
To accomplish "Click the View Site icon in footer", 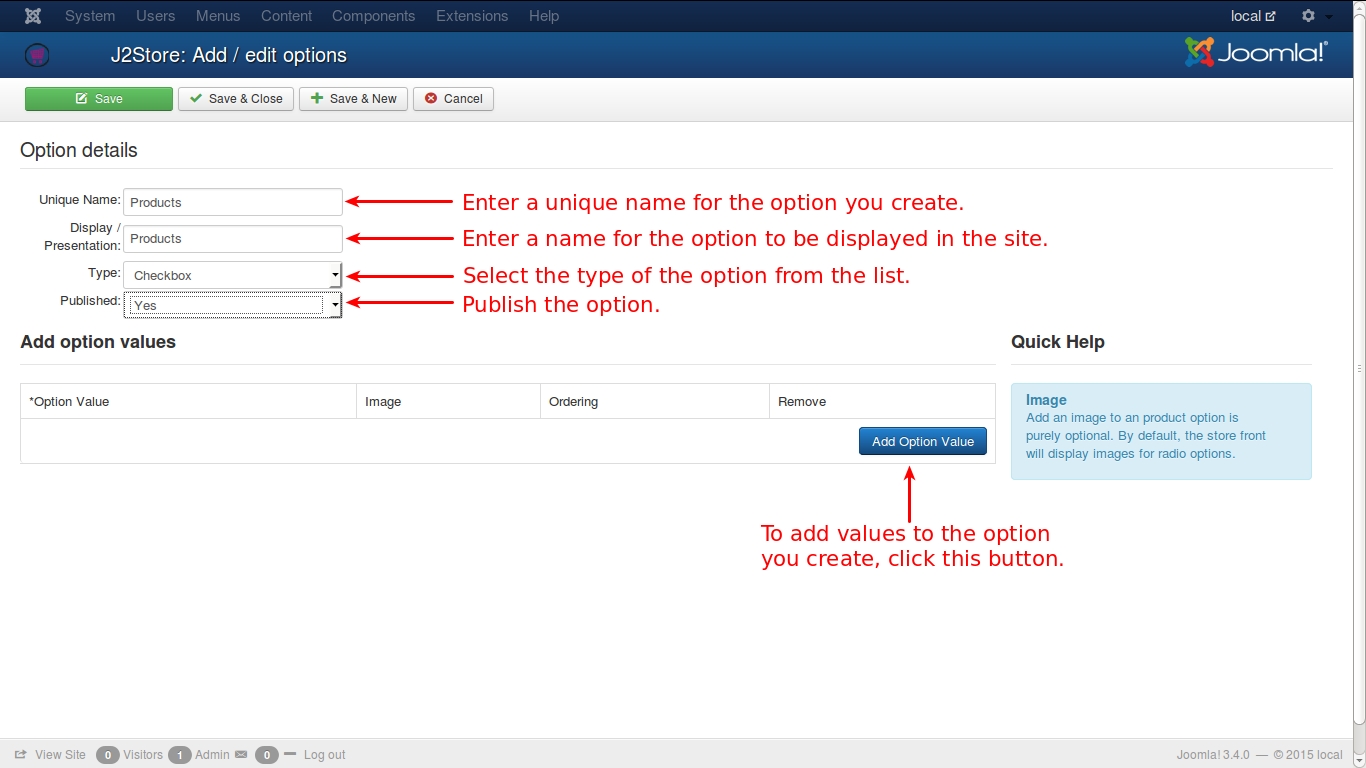I will point(21,755).
